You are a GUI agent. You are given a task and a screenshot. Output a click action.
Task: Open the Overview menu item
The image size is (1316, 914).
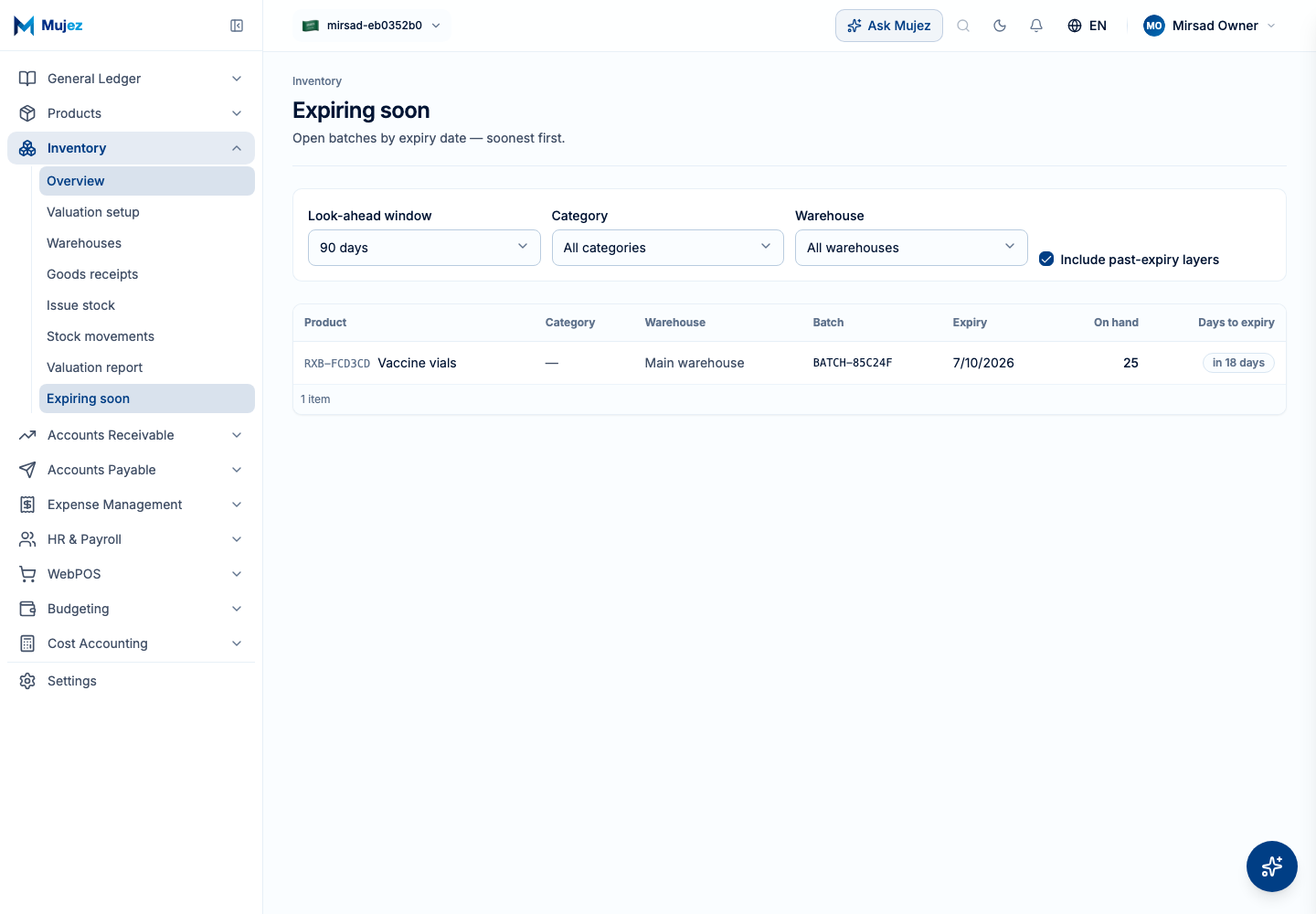pos(147,181)
